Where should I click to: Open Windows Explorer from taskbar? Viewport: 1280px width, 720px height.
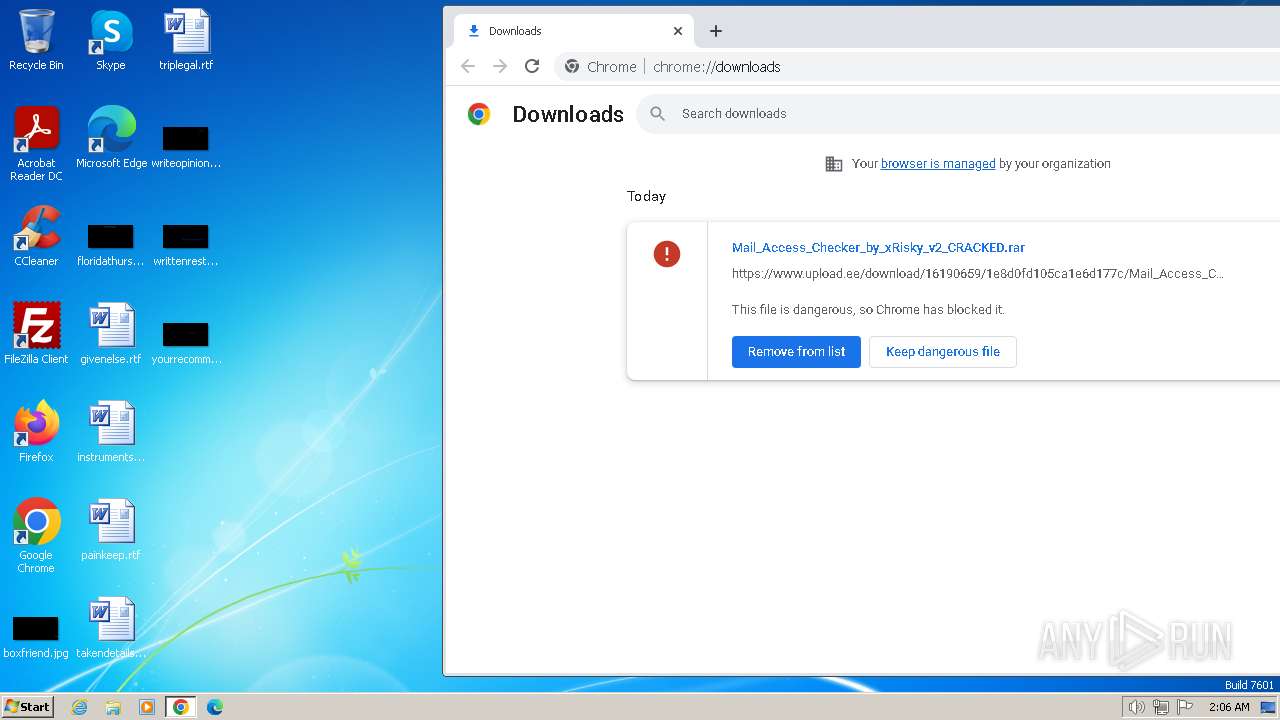(x=113, y=707)
